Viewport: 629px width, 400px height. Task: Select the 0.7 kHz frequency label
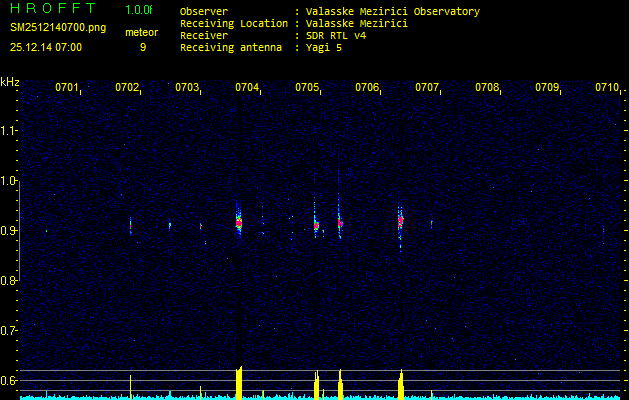(9, 330)
